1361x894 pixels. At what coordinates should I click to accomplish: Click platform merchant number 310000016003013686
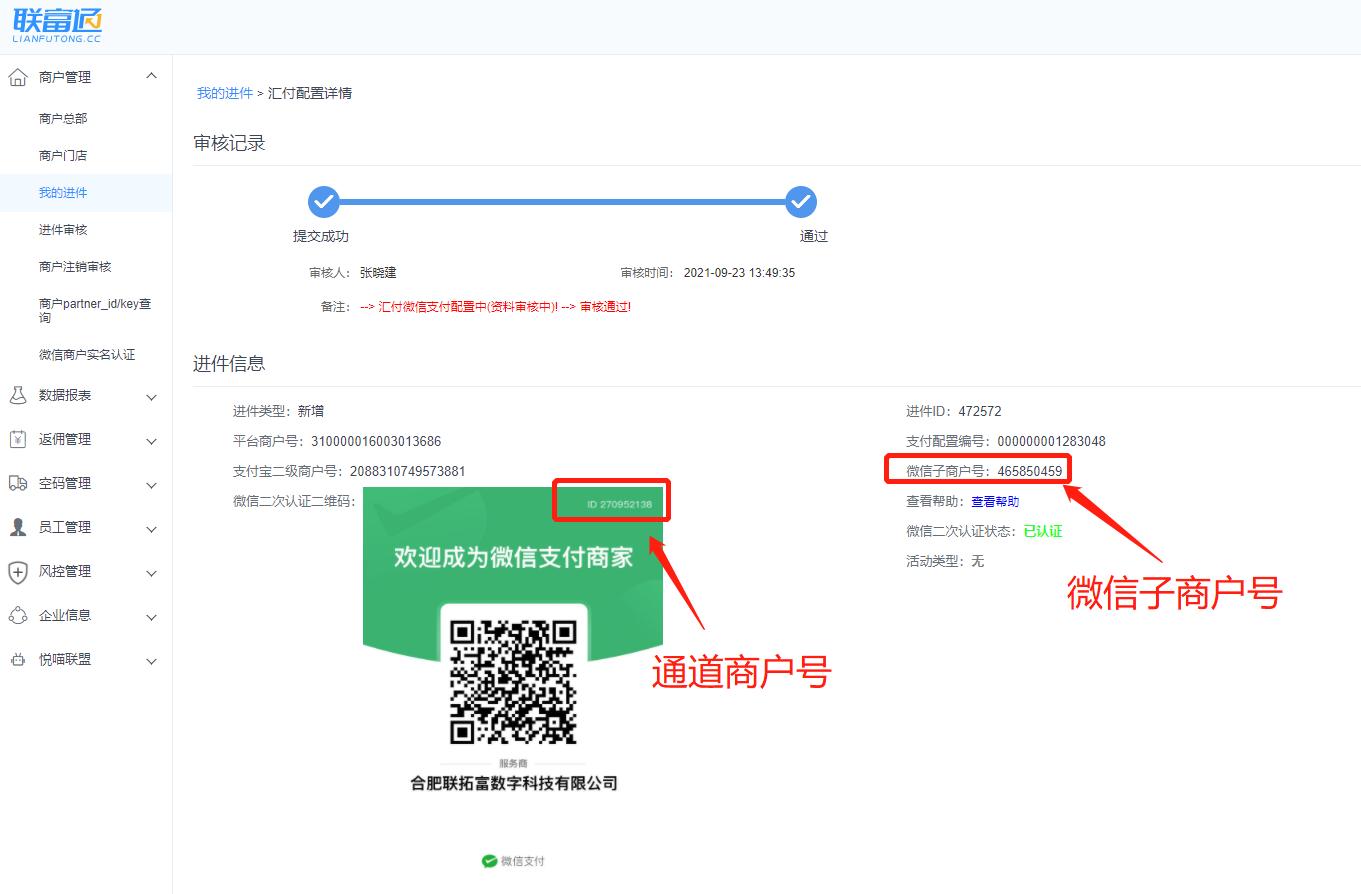(x=376, y=441)
